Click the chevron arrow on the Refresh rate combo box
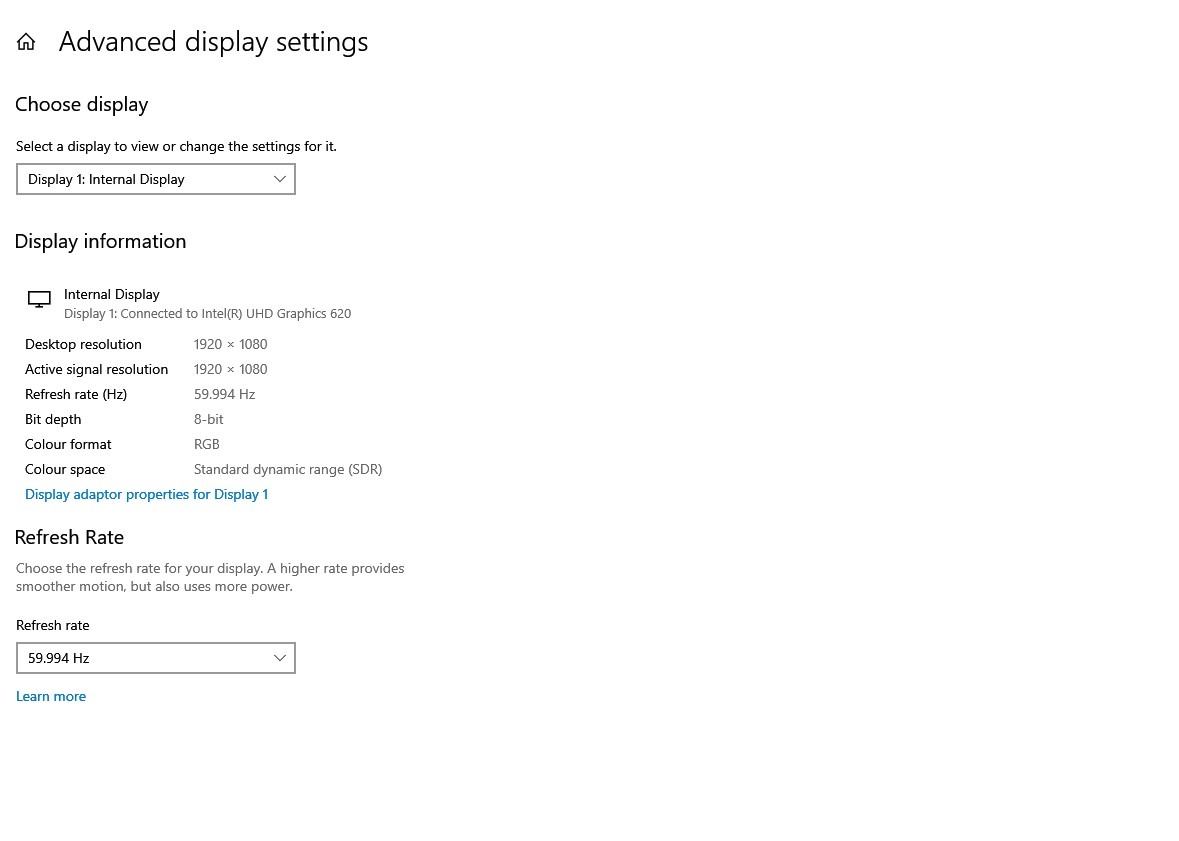This screenshot has width=1179, height=841. coord(280,658)
